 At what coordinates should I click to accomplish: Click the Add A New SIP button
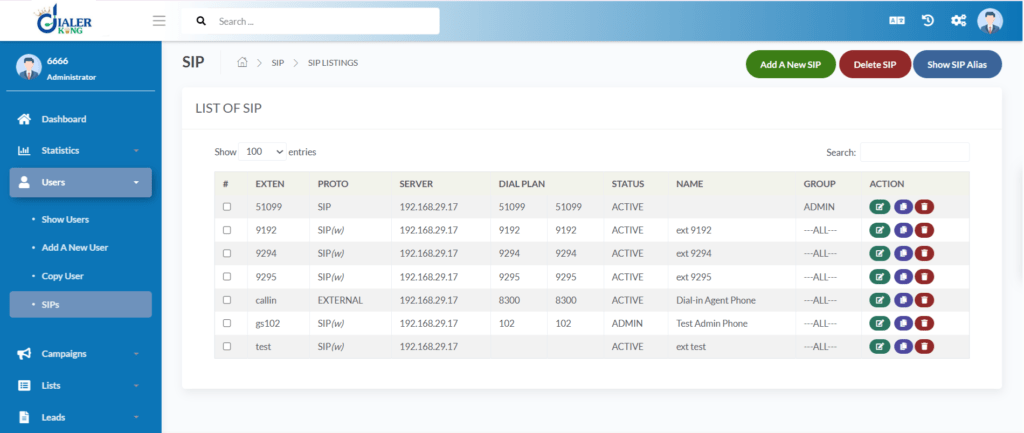[x=790, y=65]
